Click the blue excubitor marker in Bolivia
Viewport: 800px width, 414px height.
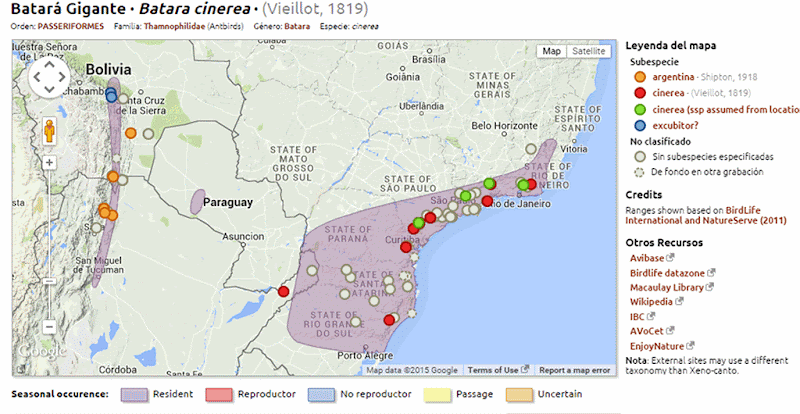pyautogui.click(x=111, y=96)
